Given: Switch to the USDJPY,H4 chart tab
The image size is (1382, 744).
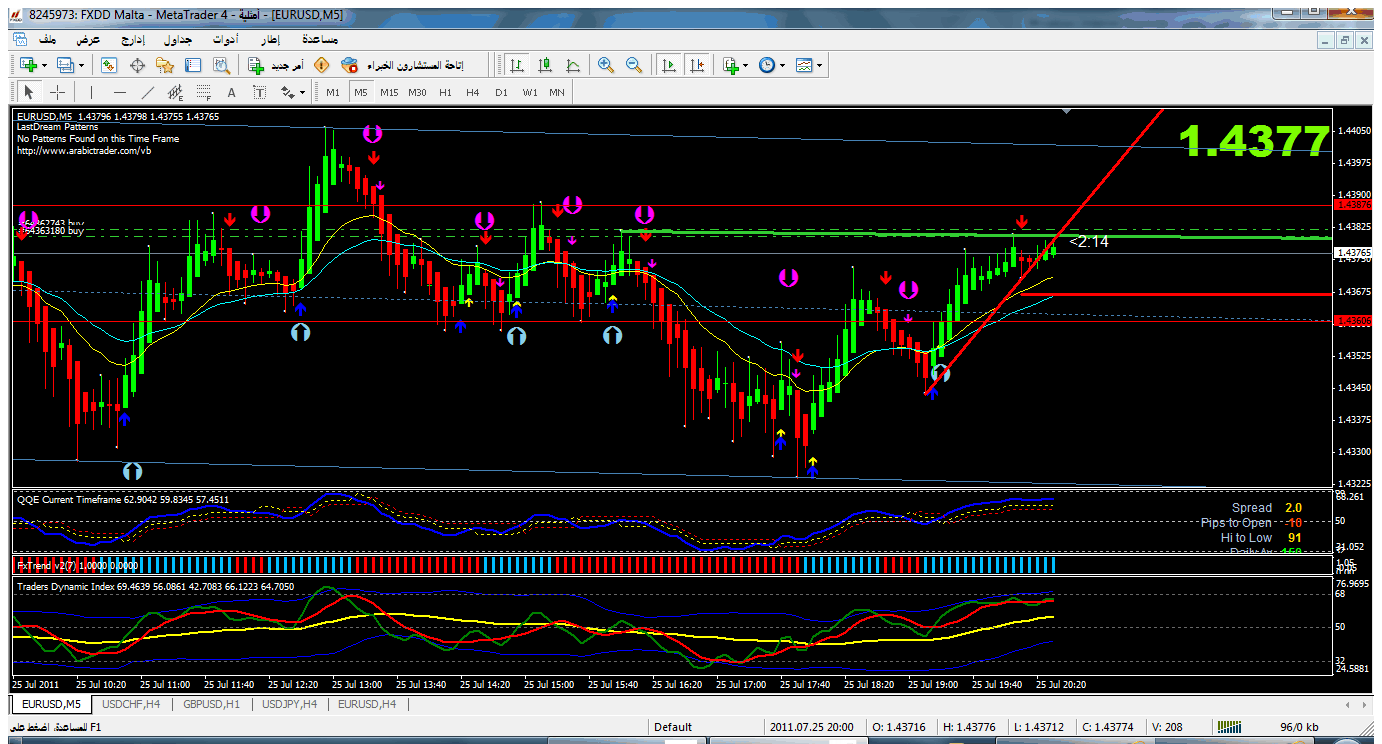Looking at the screenshot, I should click(289, 704).
